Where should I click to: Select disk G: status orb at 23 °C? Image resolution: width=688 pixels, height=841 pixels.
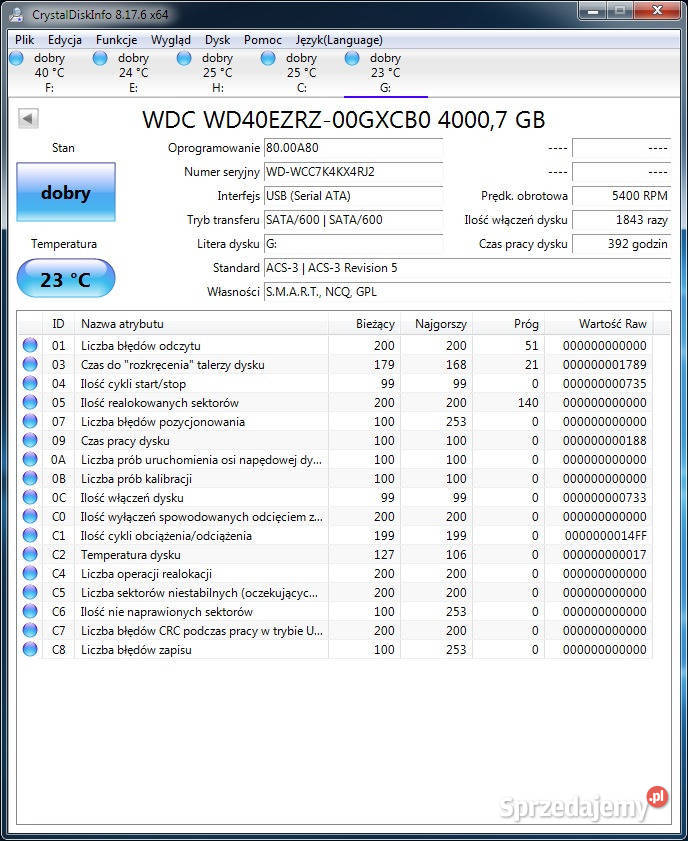coord(352,58)
